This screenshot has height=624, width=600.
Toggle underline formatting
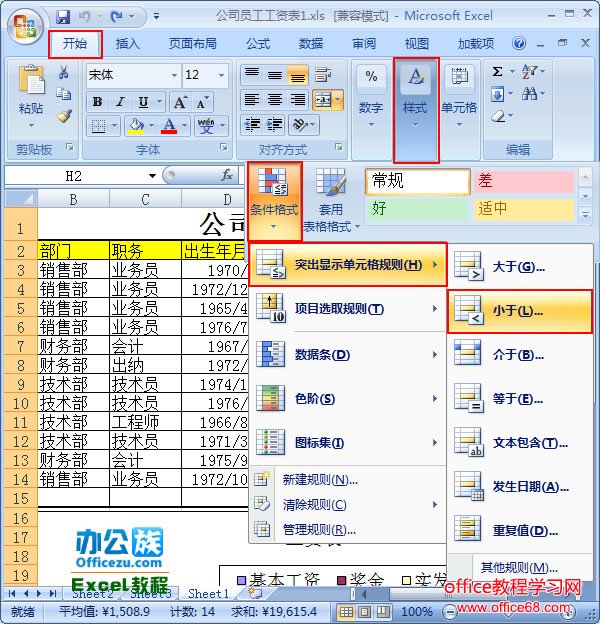[143, 102]
